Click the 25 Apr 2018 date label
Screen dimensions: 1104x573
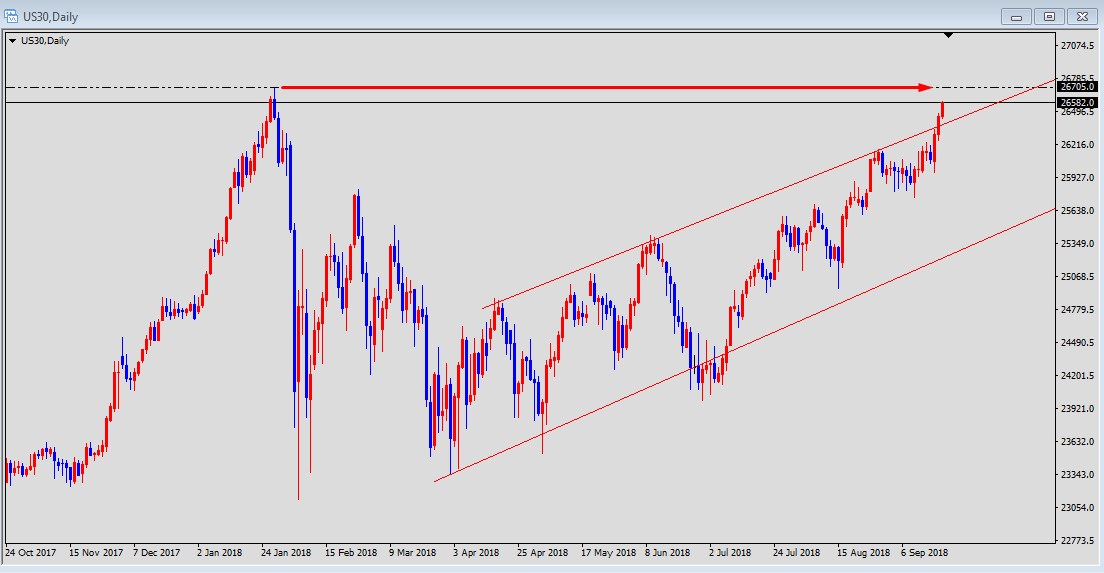coord(542,553)
